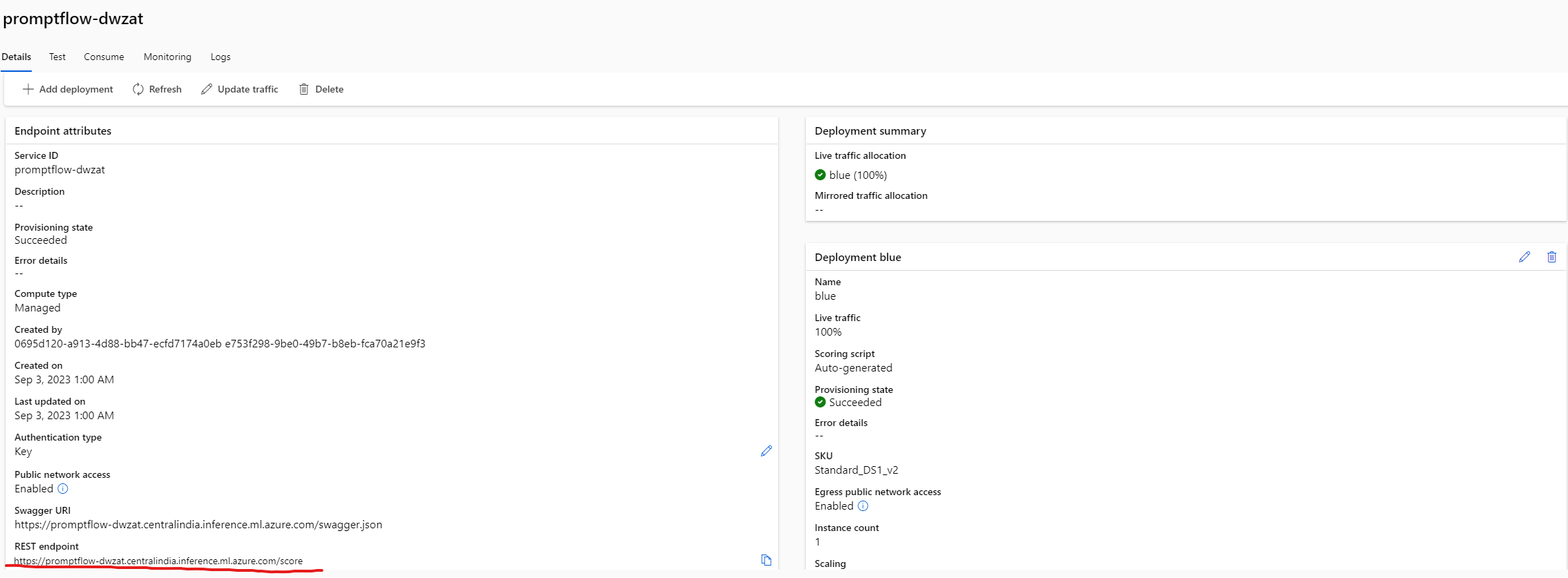Click the endpoint Provisioning state Succeeded value
This screenshot has width=1568, height=578.
41,240
